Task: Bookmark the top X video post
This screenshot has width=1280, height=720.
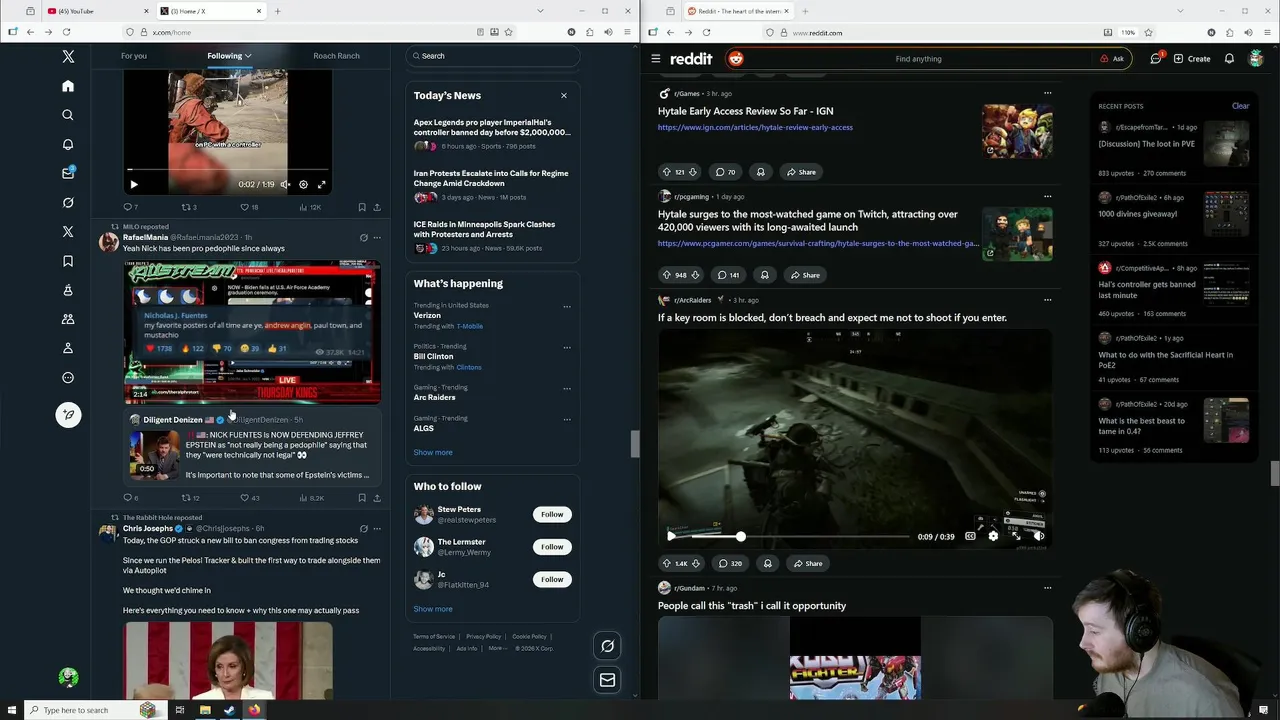Action: click(361, 207)
